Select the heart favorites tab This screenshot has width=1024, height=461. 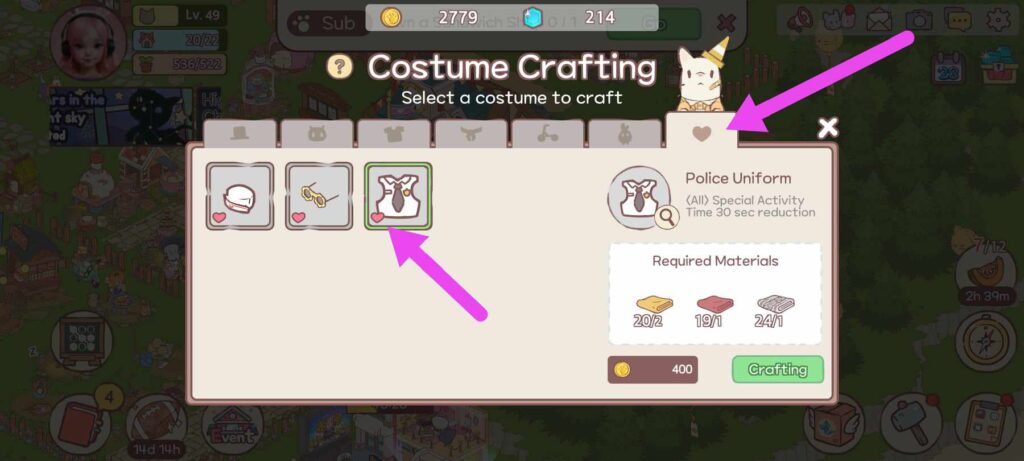point(701,131)
